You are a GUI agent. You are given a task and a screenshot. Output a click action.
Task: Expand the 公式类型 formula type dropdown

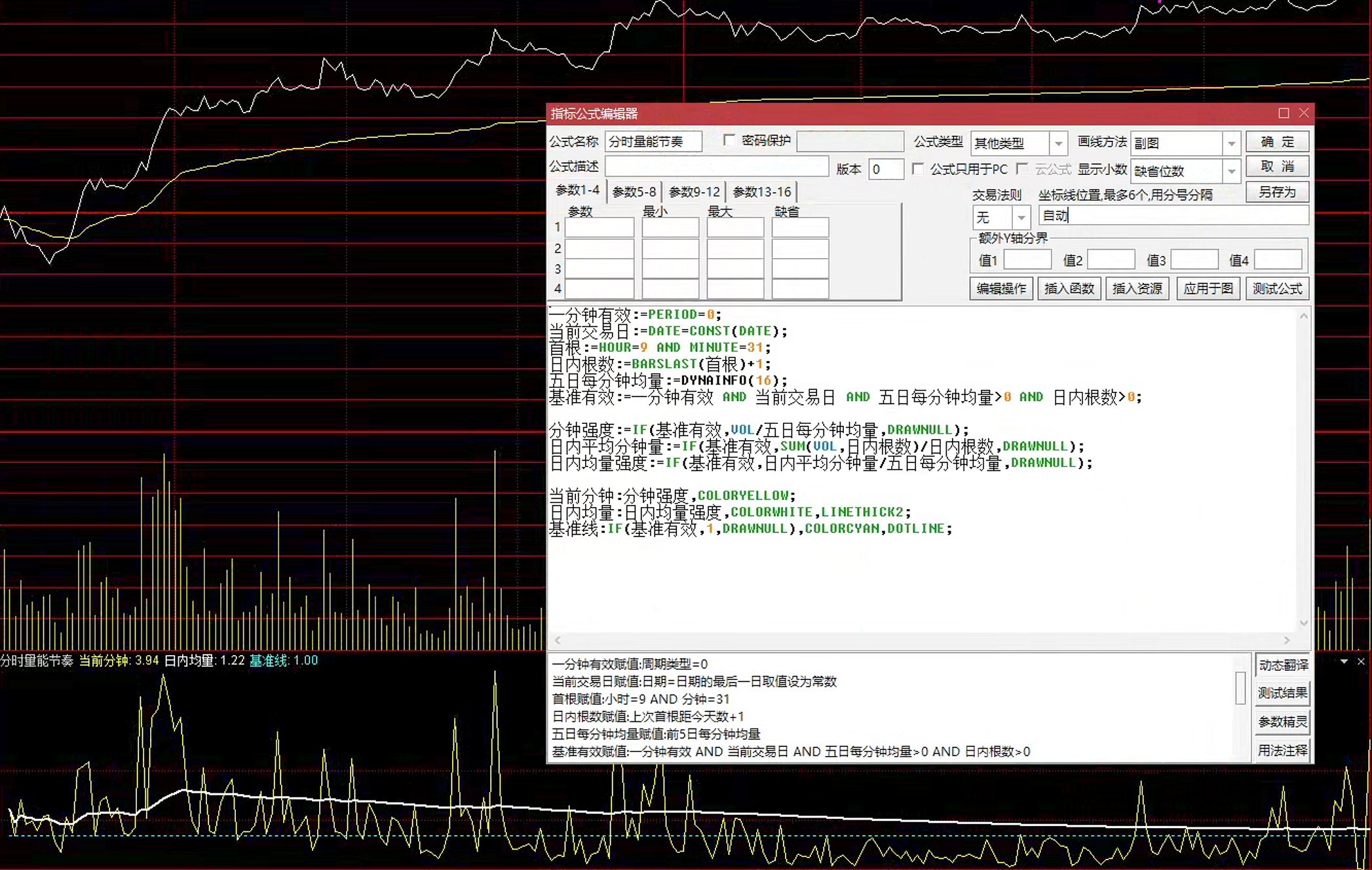(x=1058, y=143)
